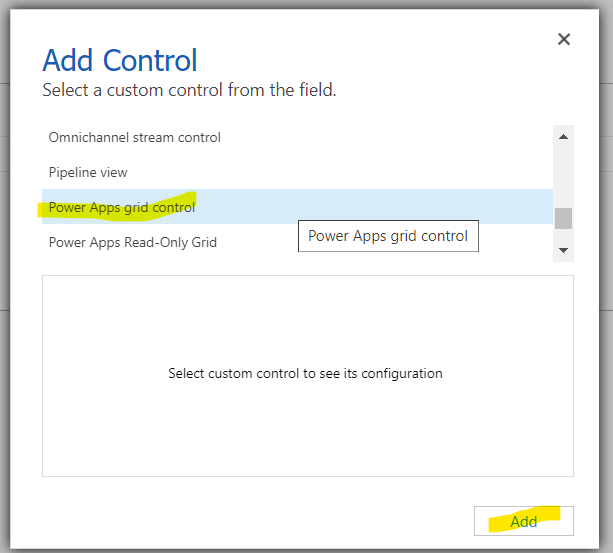Viewport: 613px width, 553px height.
Task: Click the scrollbar track above the thumb
Action: pyautogui.click(x=563, y=175)
